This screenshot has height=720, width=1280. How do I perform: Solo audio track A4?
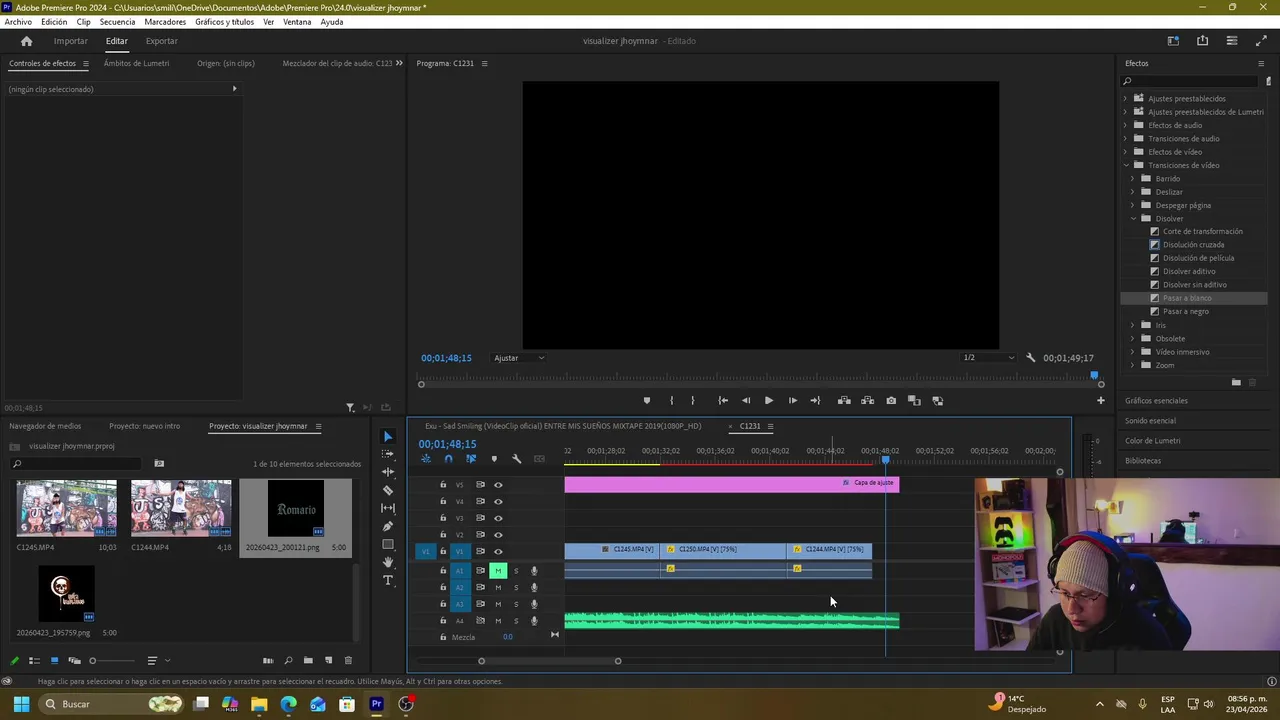516,621
